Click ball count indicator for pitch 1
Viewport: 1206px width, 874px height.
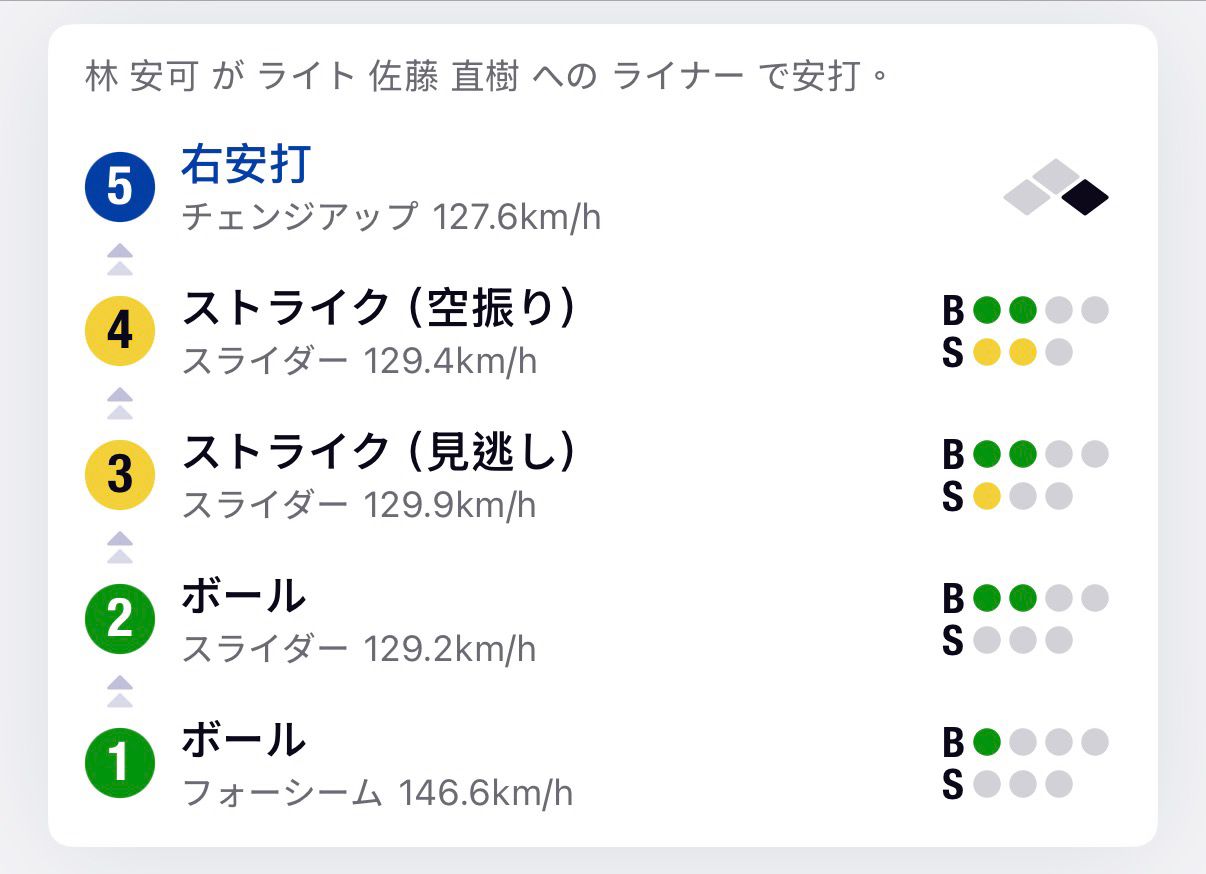(1026, 743)
